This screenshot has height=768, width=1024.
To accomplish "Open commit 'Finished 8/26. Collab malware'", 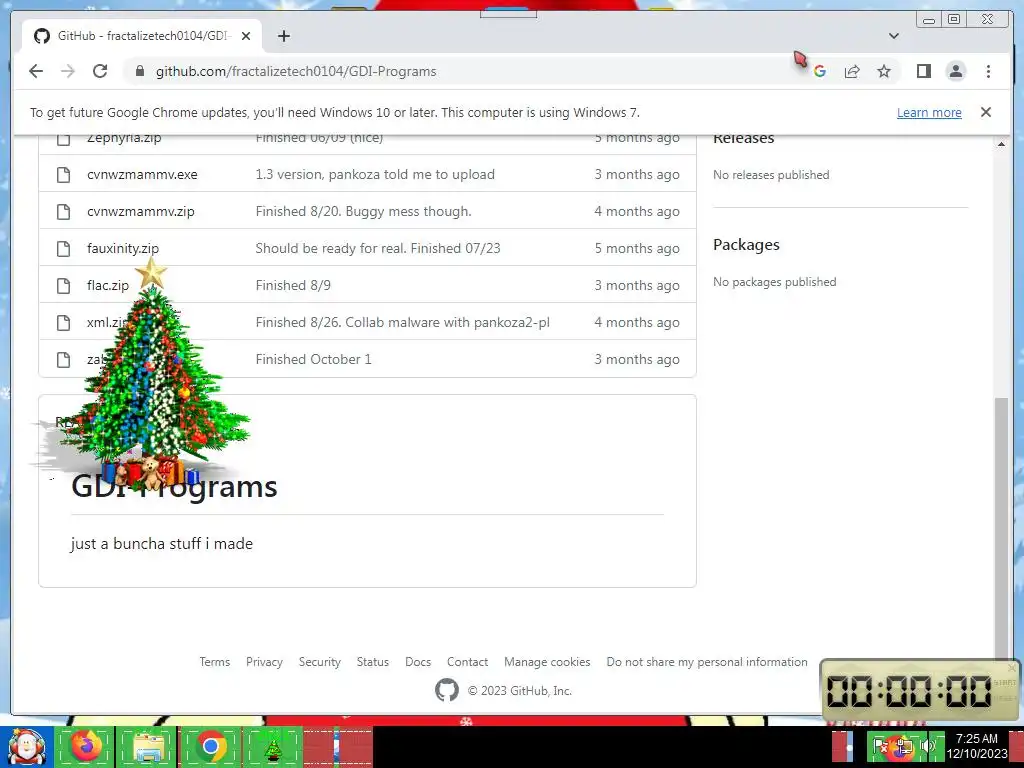I will (402, 323).
